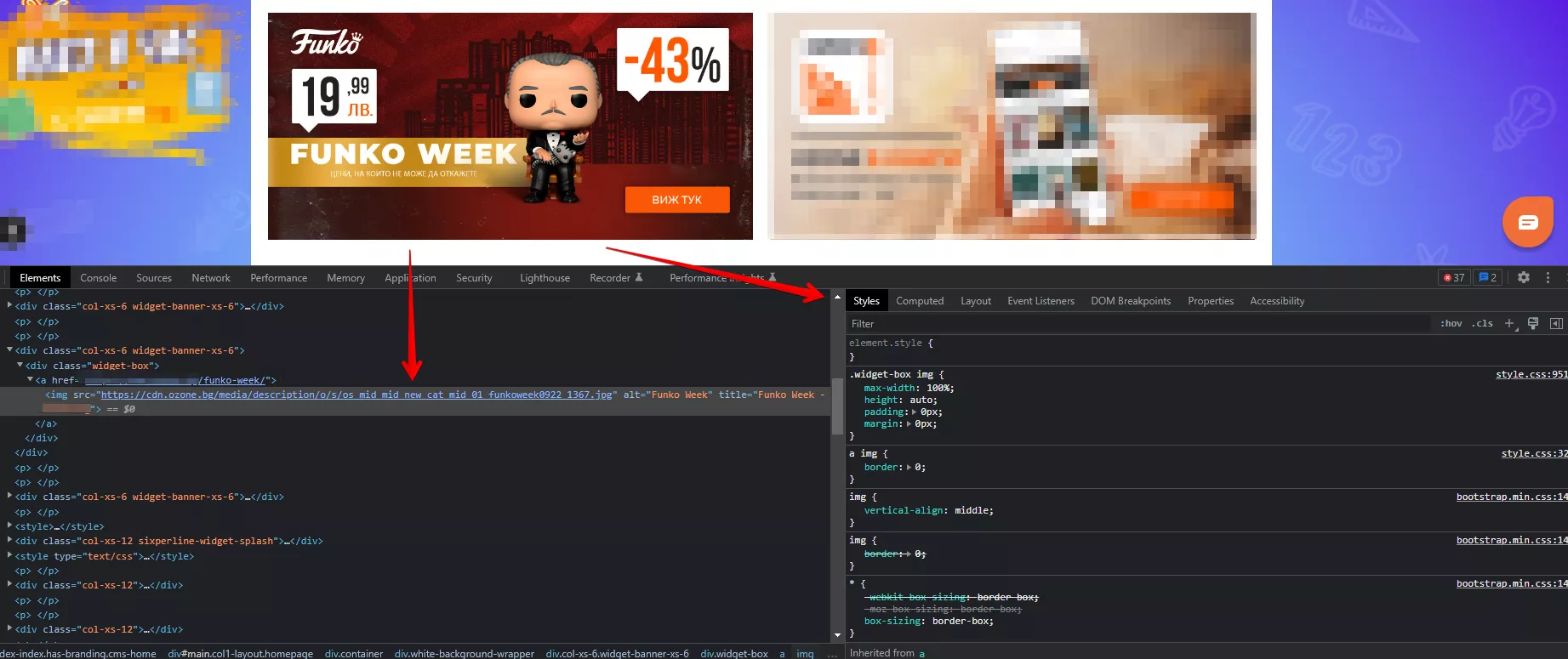Expand the first collapsed widget-banner-xs-6 div

pos(10,305)
